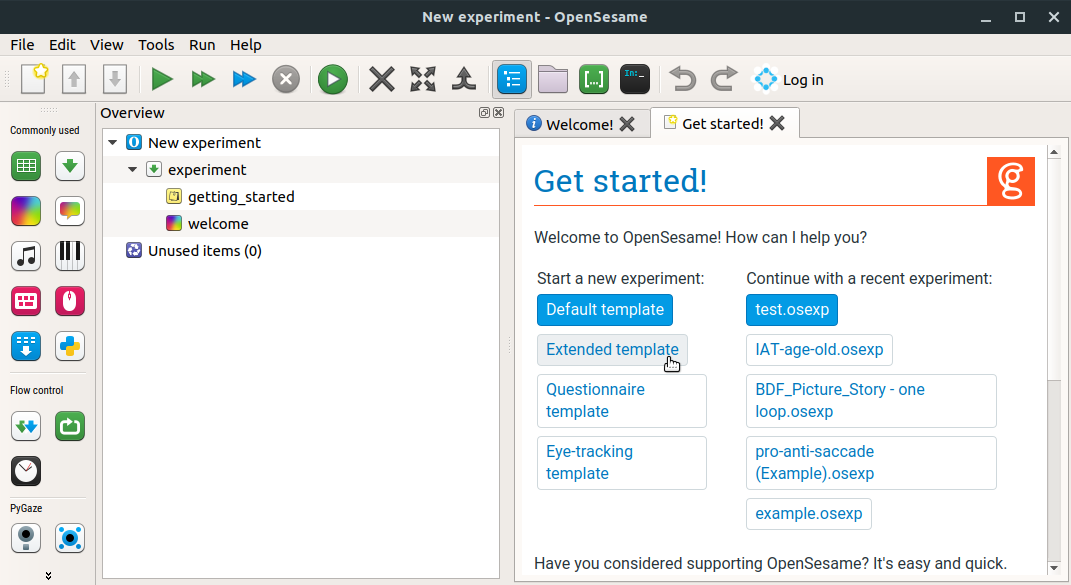
Task: Select the PyGaze blue target icon
Action: (x=70, y=539)
